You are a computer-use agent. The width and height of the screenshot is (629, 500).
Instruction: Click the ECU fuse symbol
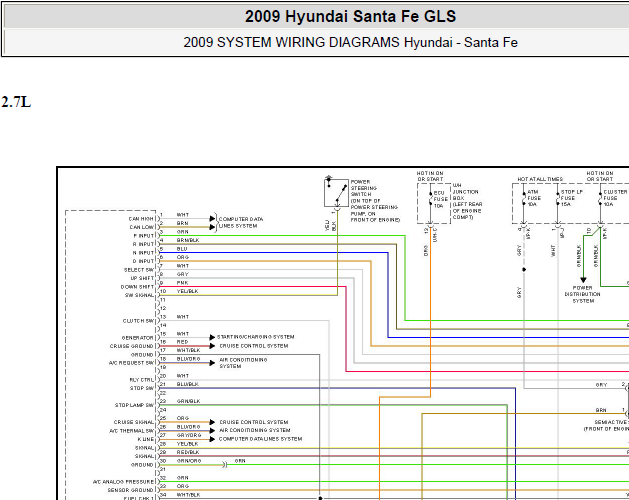tap(430, 199)
